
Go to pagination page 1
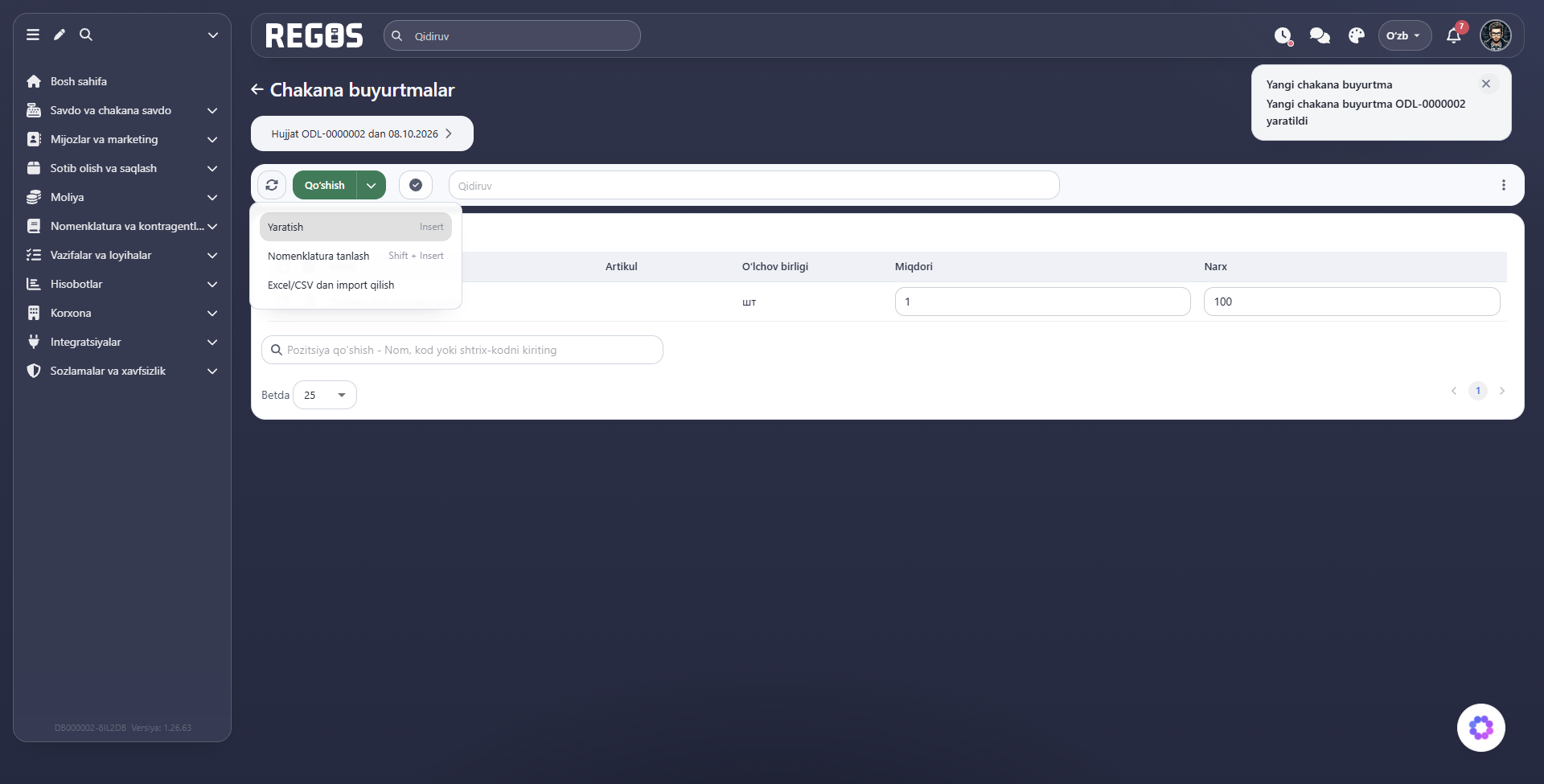1478,391
